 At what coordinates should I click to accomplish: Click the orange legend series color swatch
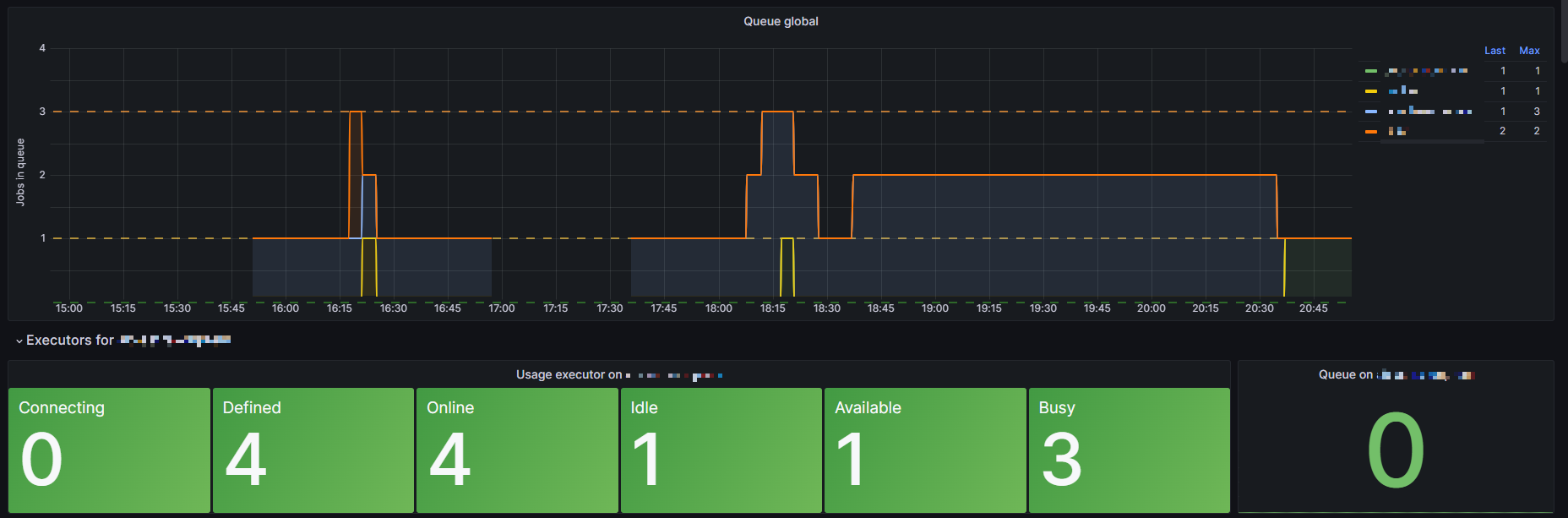coord(1371,131)
